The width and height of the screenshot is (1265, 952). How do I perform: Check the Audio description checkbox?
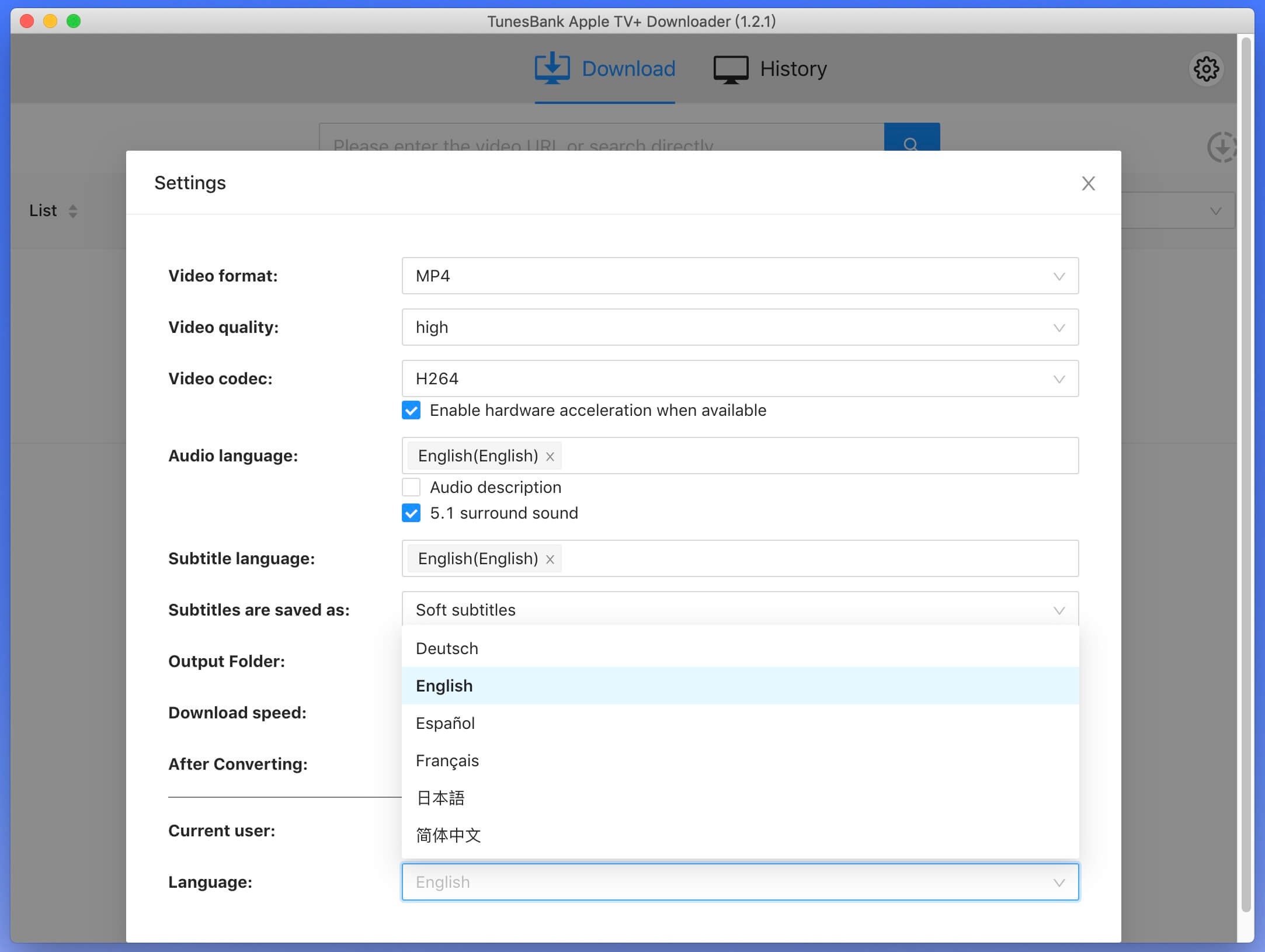pyautogui.click(x=411, y=487)
